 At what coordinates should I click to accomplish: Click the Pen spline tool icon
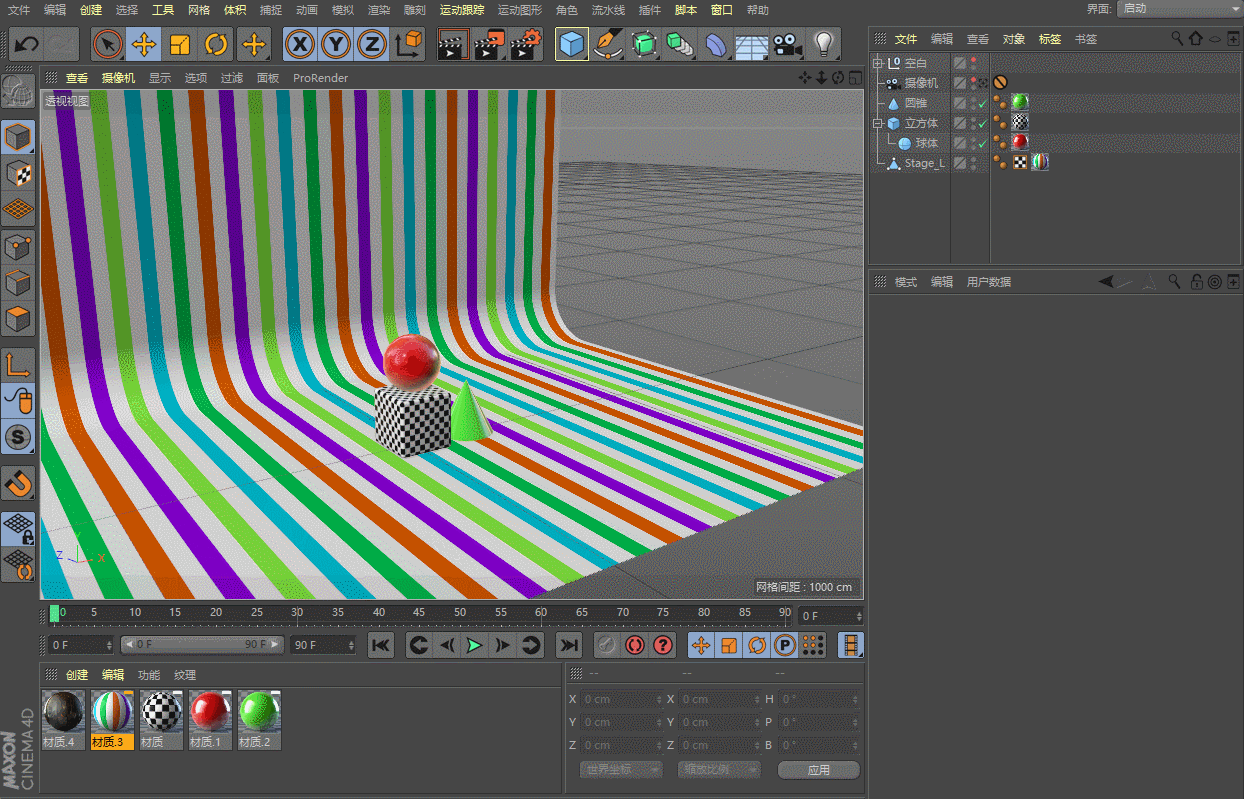click(x=608, y=45)
